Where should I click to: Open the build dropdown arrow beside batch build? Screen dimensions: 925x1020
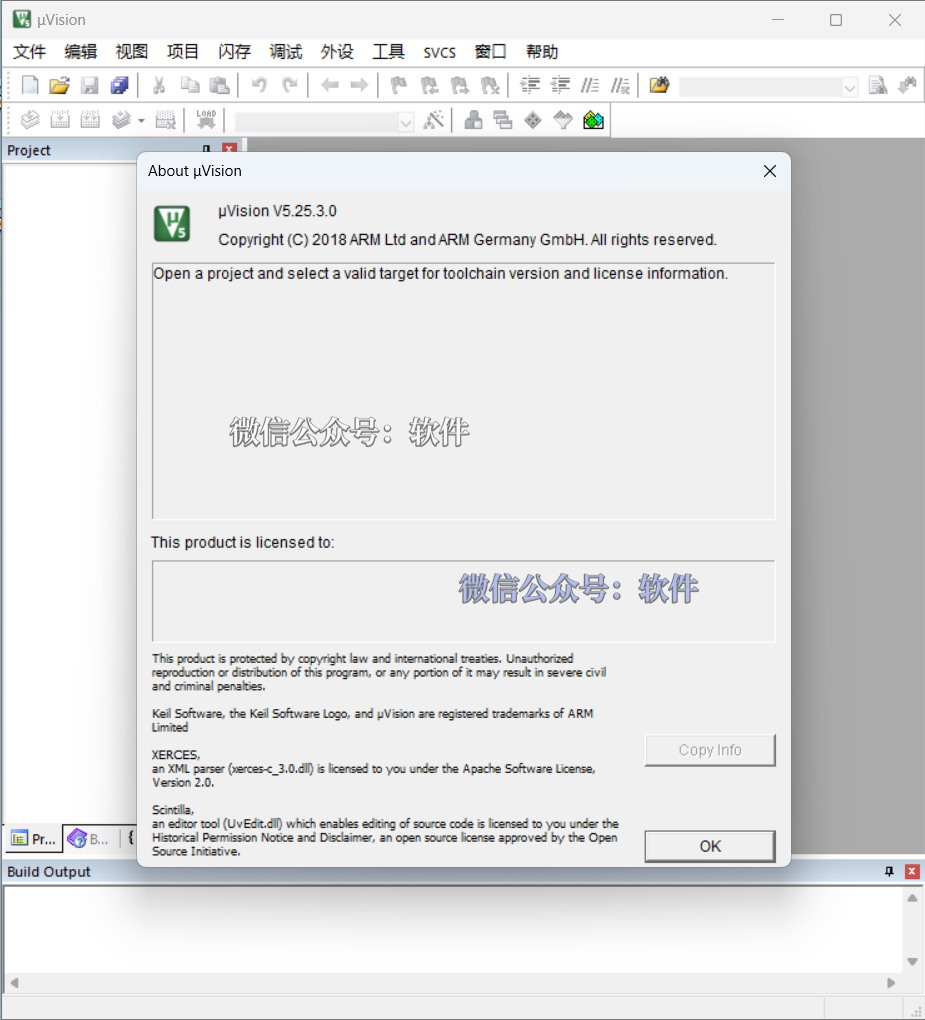(141, 120)
